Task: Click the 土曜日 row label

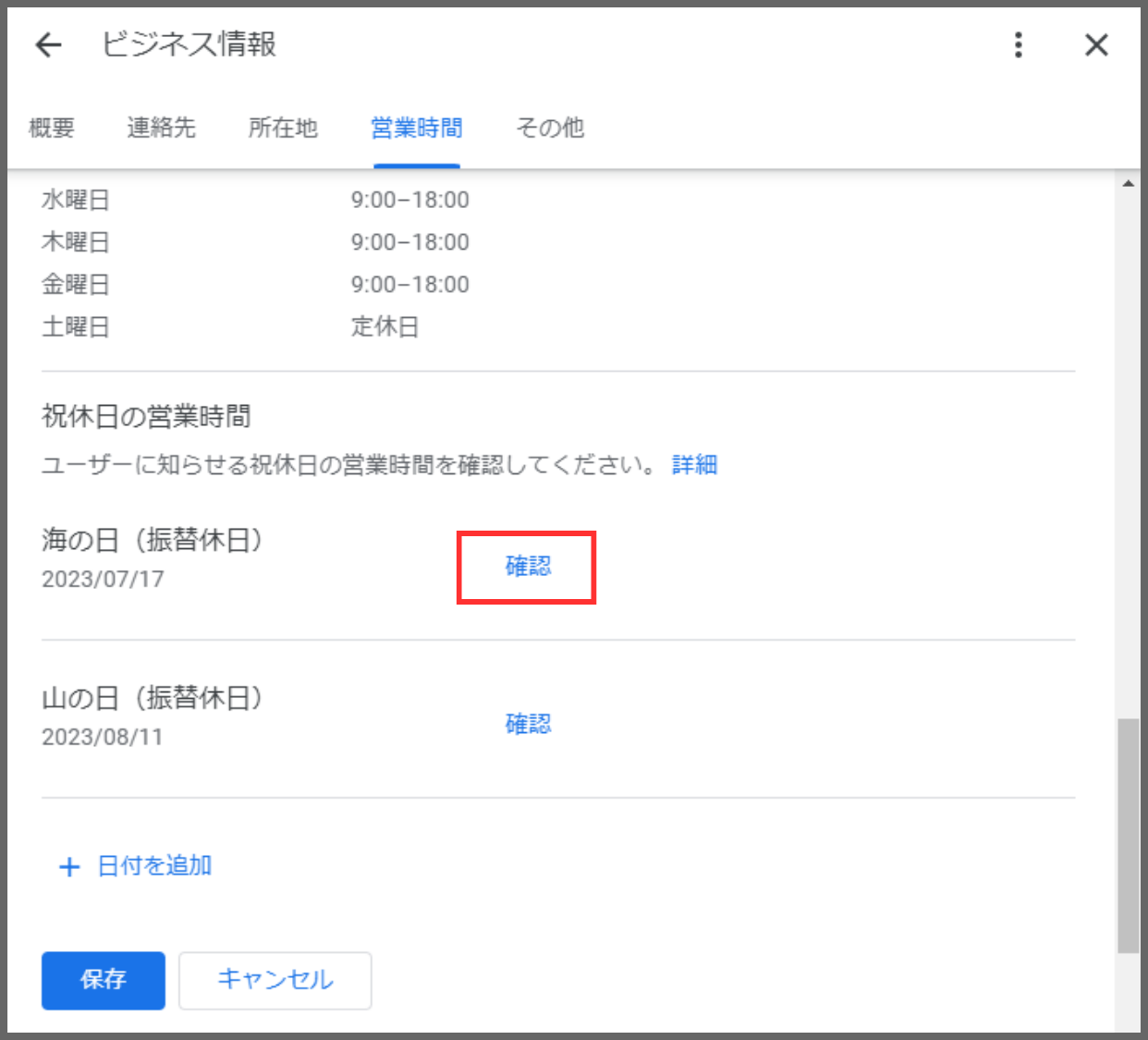Action: coord(76,327)
